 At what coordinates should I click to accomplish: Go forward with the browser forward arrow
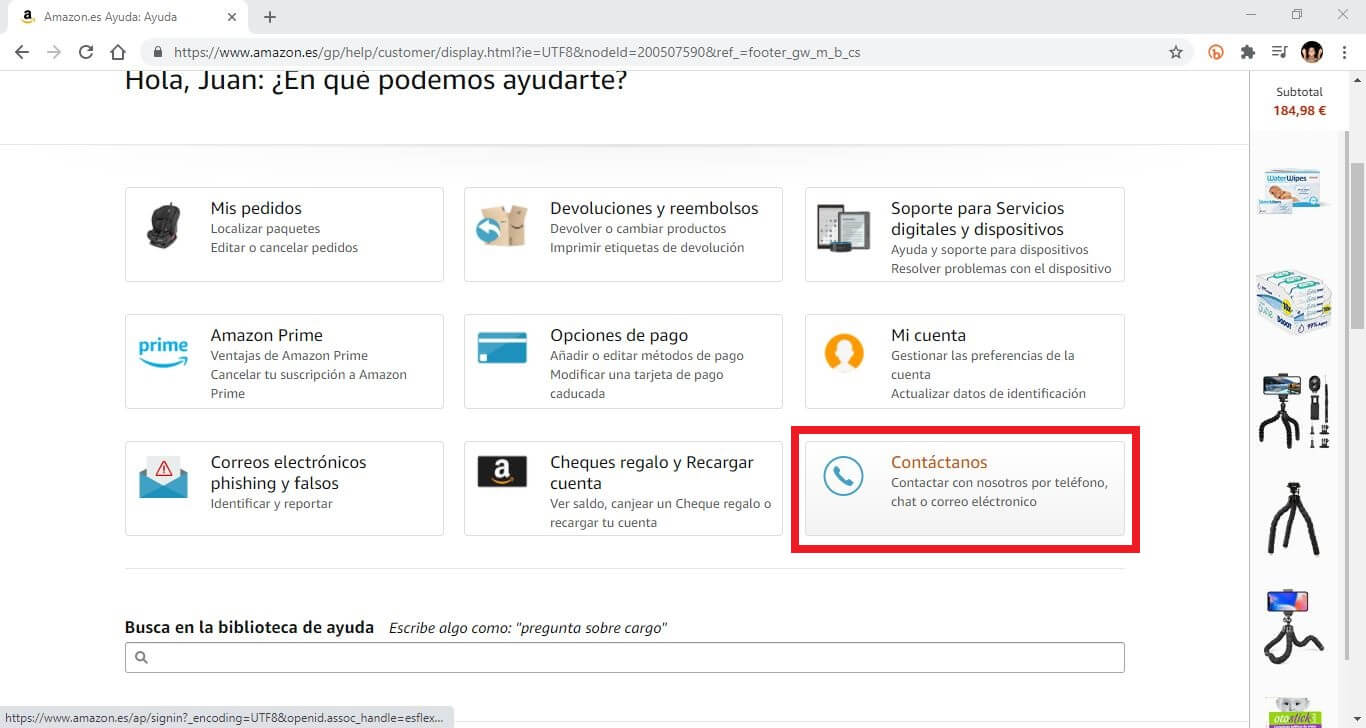[x=54, y=52]
